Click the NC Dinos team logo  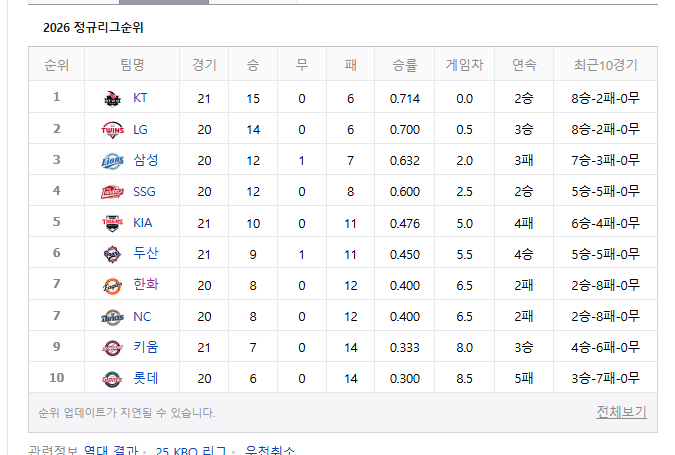(112, 317)
